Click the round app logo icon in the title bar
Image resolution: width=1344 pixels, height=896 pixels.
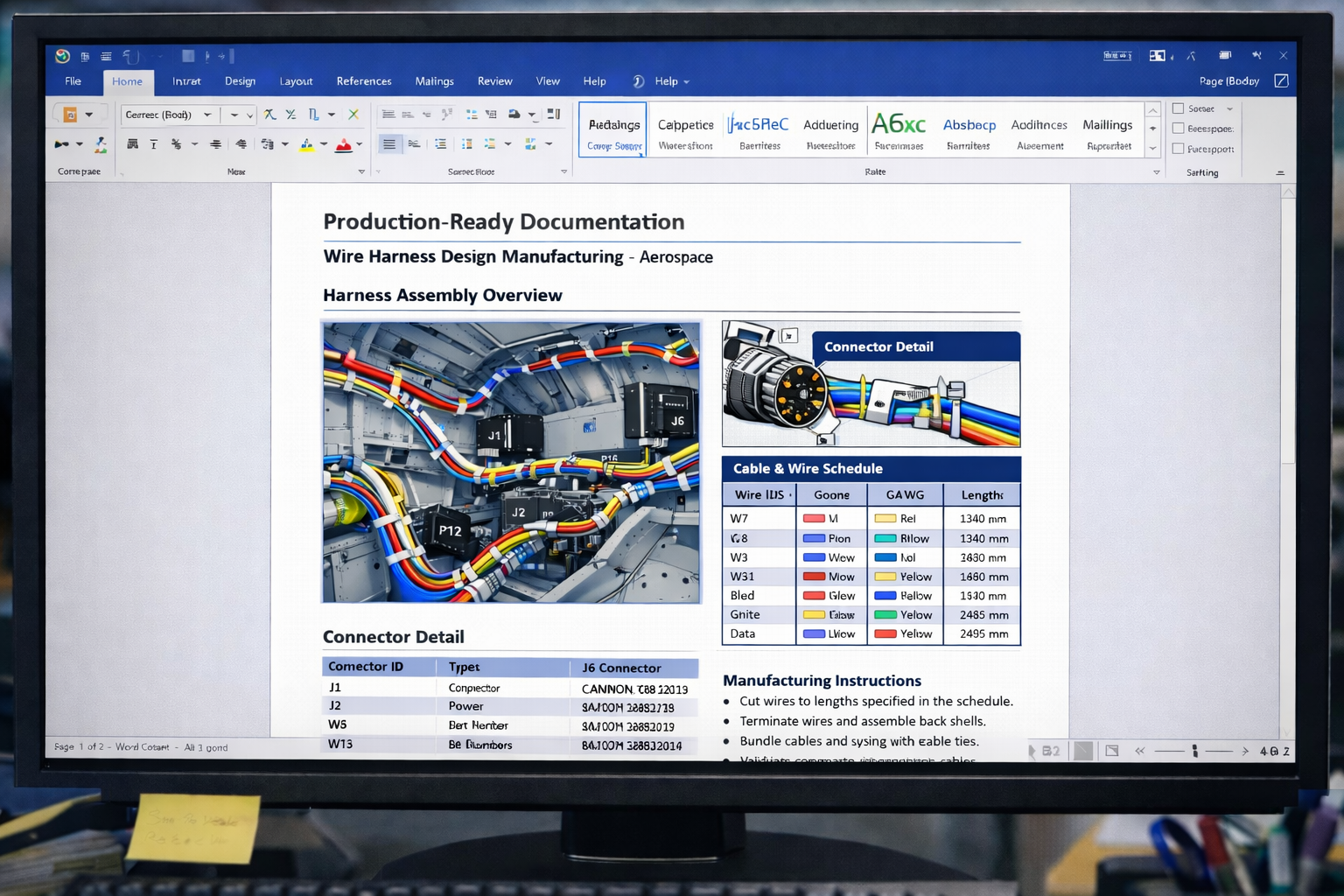(x=62, y=56)
